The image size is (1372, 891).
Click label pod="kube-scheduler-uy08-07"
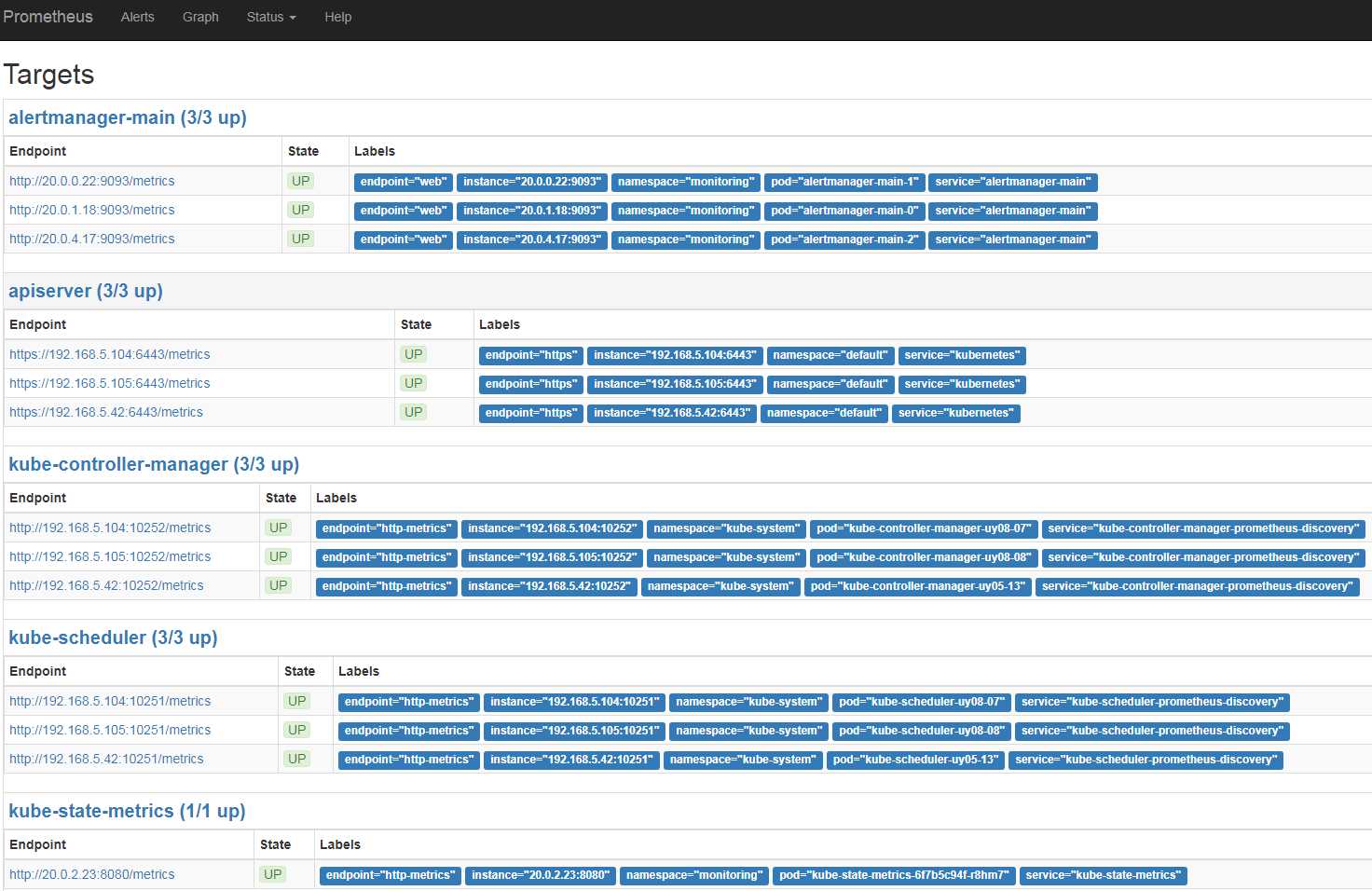pos(922,702)
